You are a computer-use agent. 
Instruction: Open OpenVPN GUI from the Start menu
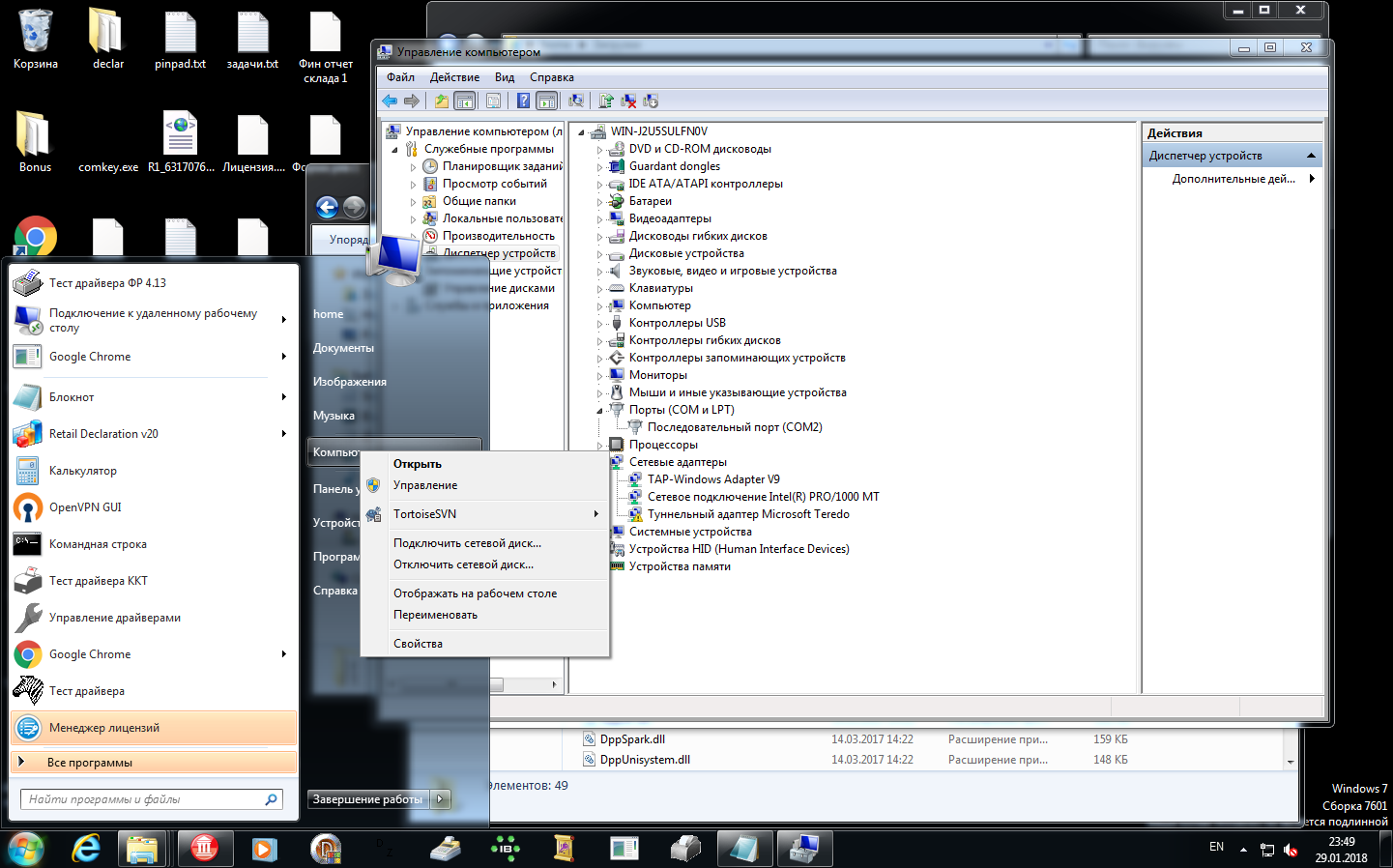[85, 507]
